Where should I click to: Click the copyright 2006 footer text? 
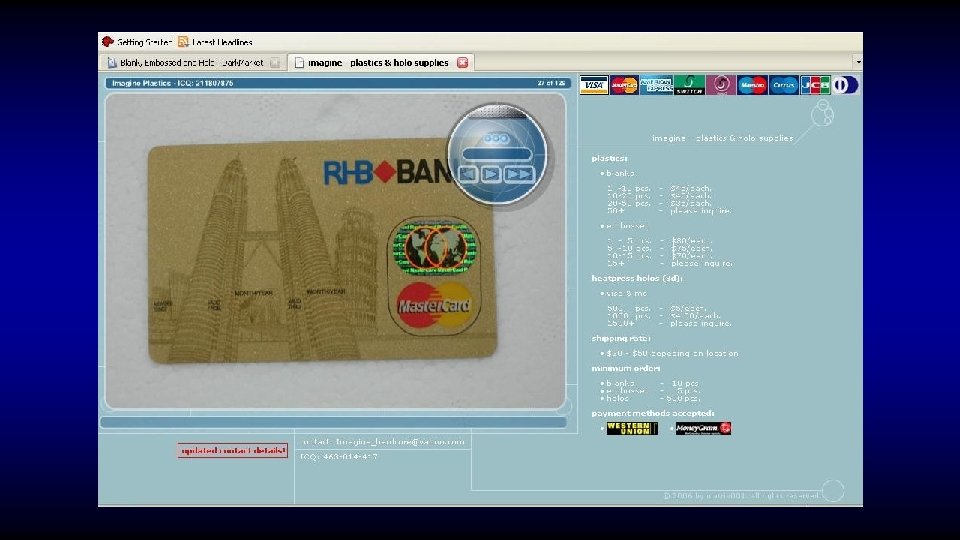[x=742, y=495]
